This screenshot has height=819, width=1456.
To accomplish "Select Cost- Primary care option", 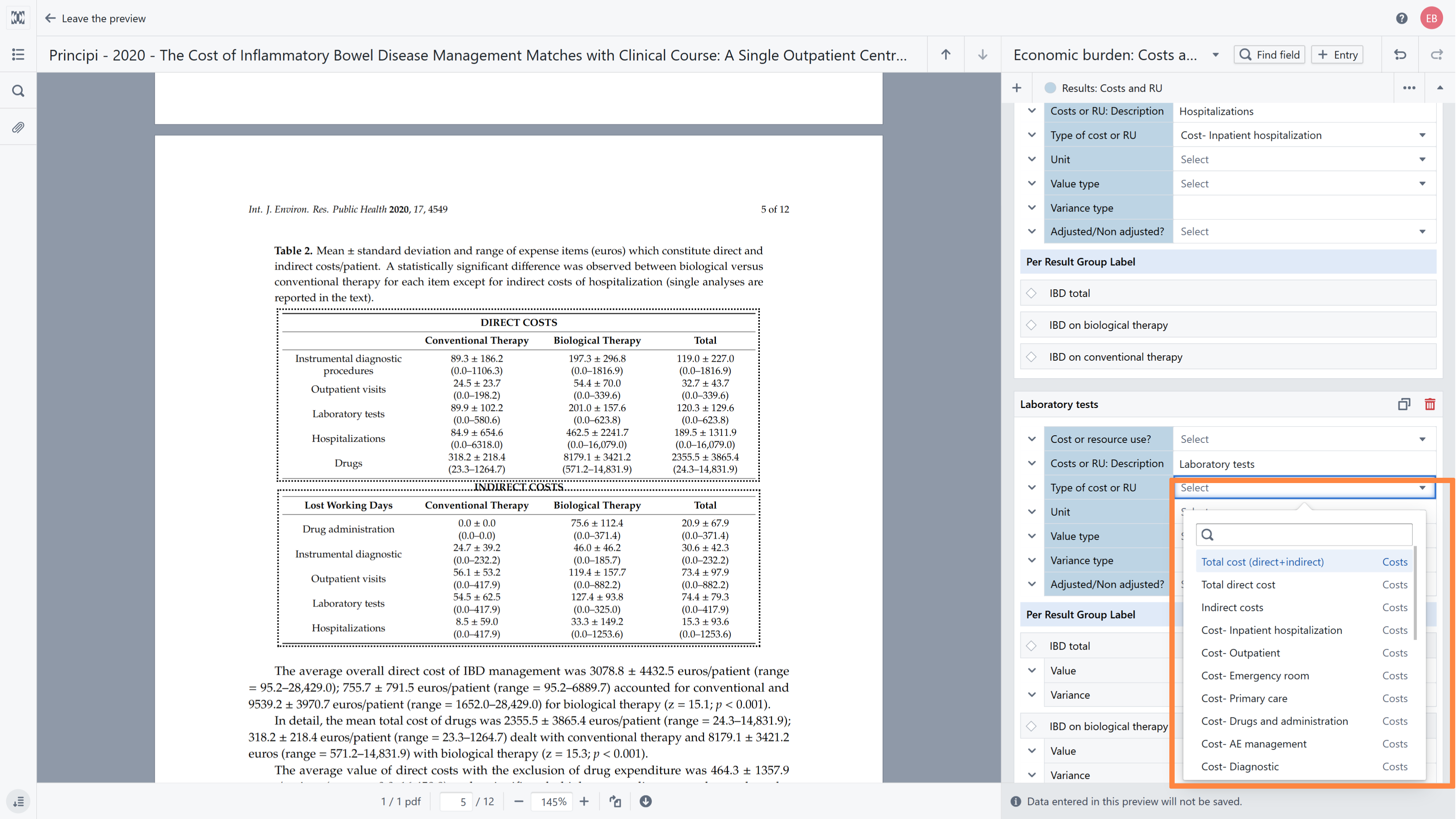I will pos(1304,698).
